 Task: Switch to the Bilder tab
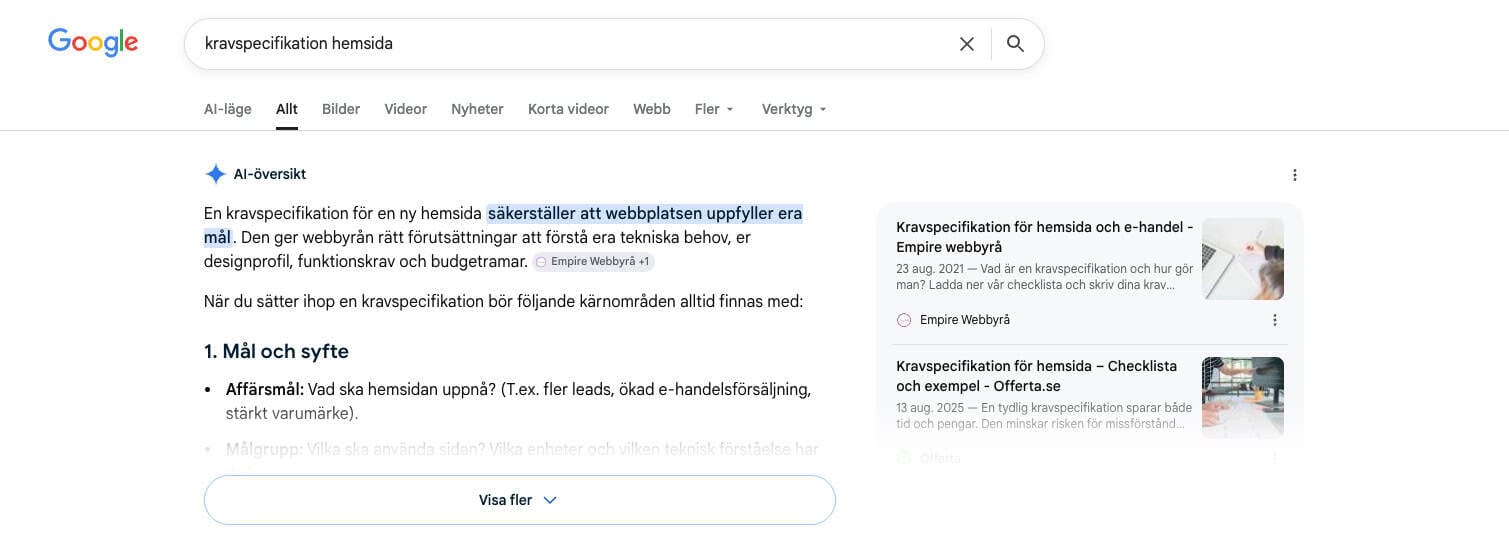341,109
